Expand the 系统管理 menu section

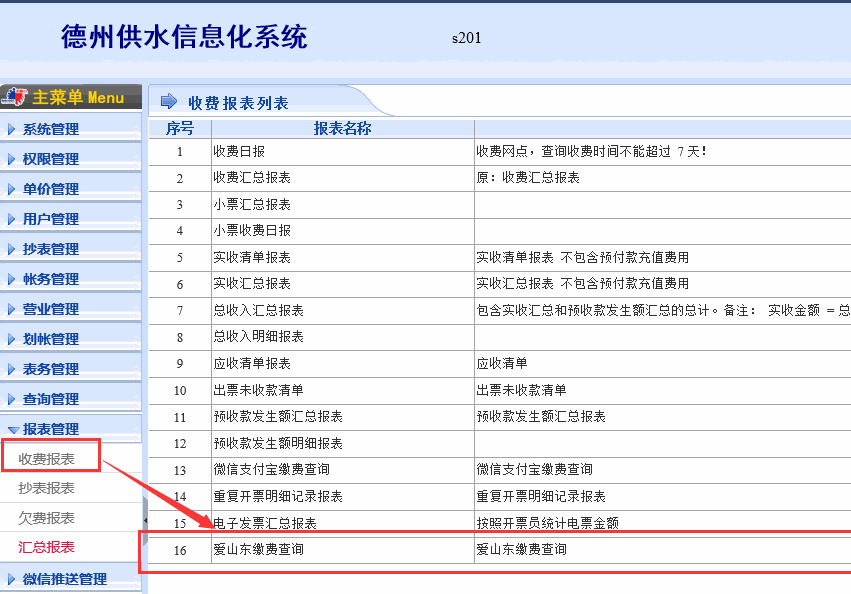[x=51, y=129]
